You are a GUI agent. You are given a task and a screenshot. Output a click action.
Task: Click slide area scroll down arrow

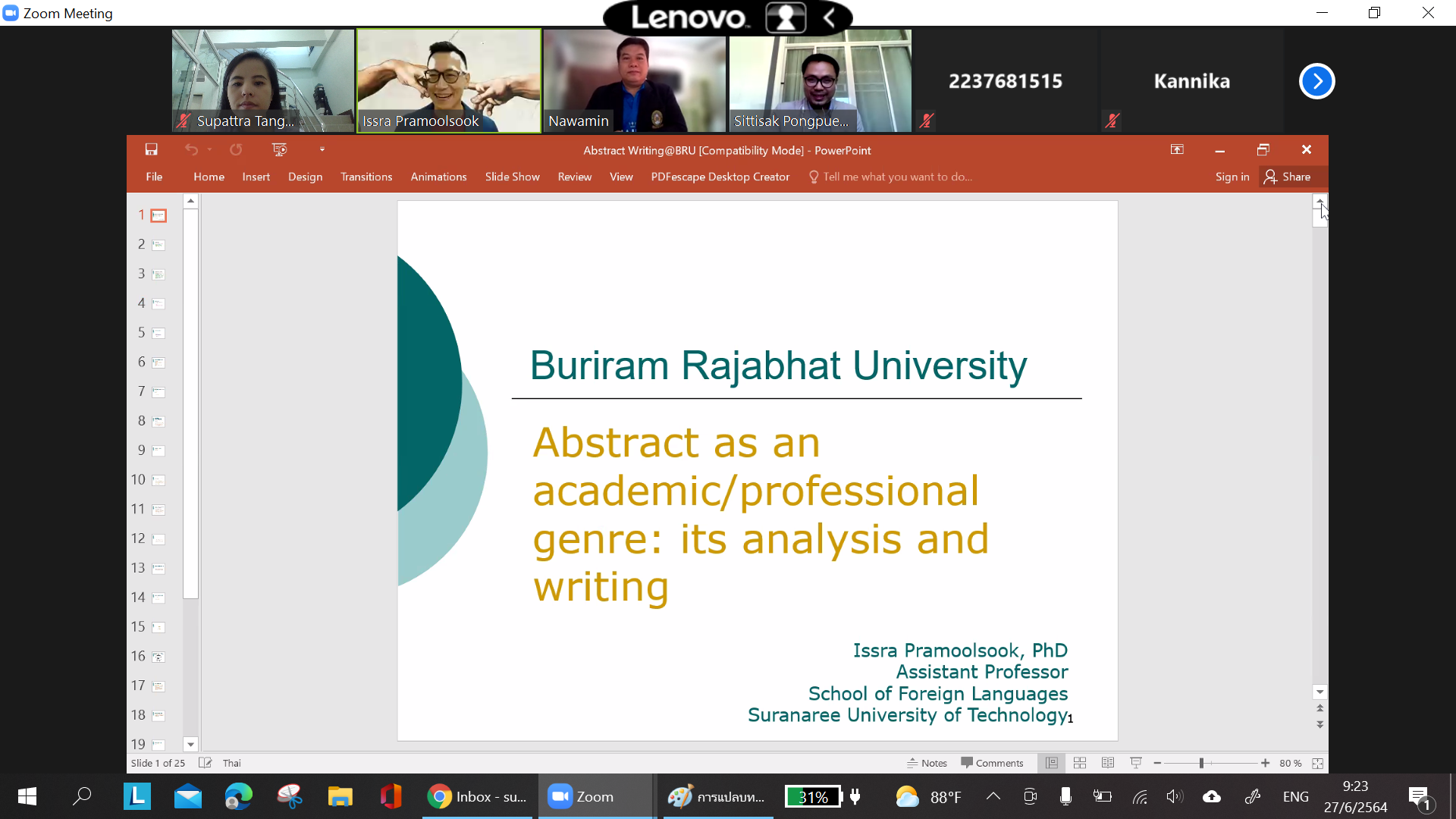pos(1320,692)
